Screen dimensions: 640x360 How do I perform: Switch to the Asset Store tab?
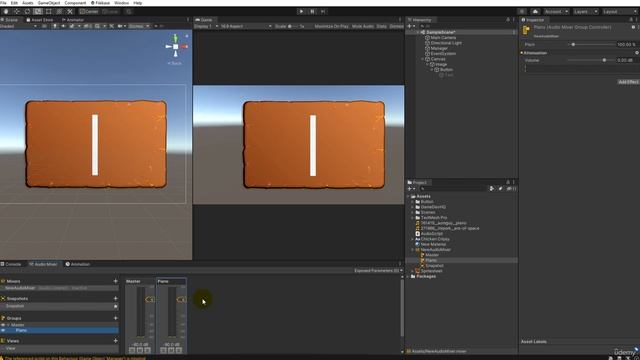point(40,20)
